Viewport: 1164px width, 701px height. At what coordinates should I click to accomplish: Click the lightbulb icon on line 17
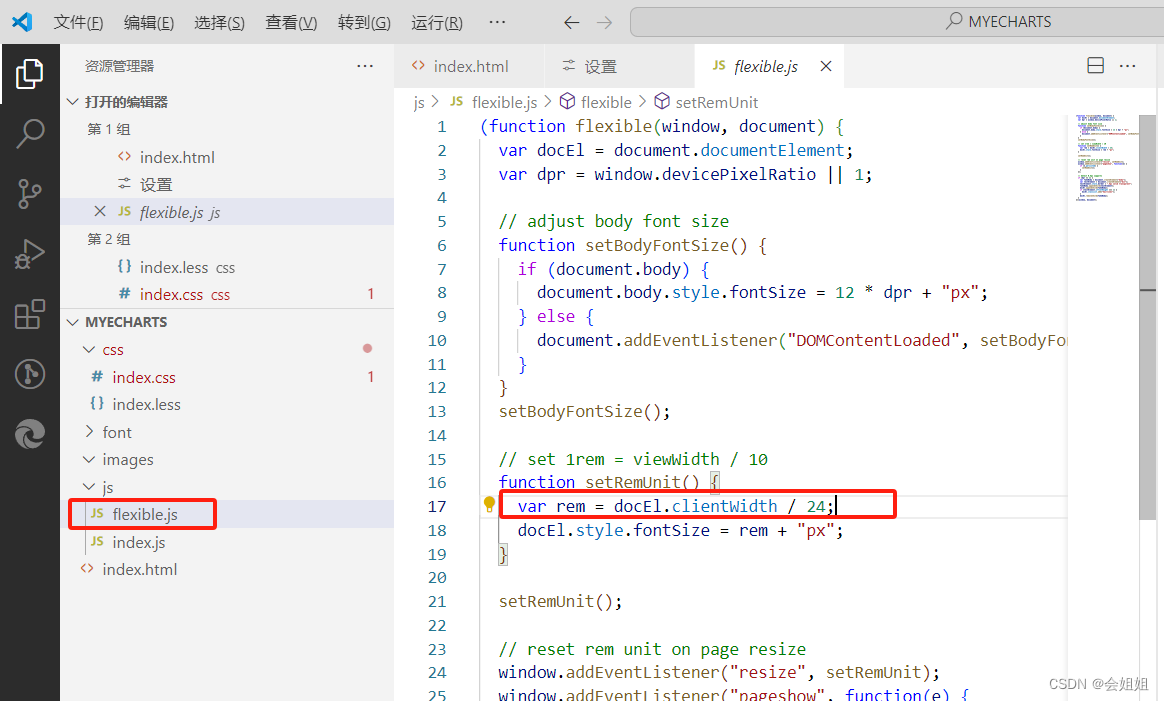point(487,505)
